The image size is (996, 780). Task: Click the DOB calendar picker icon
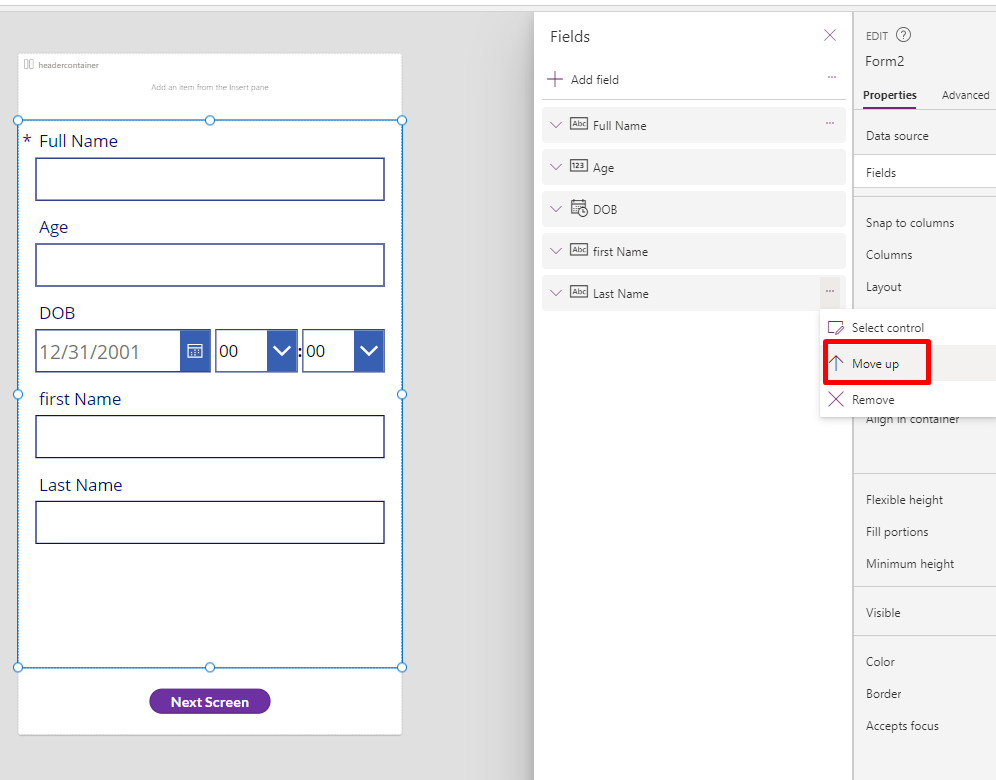[195, 351]
